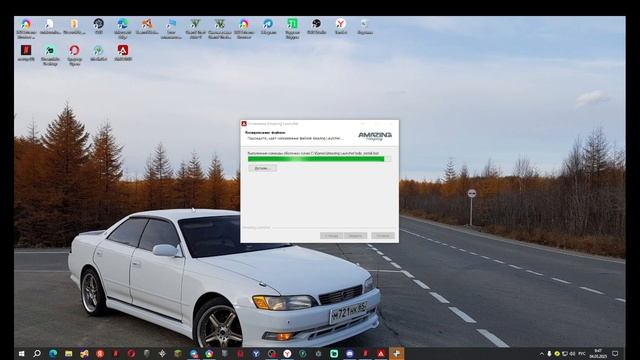Click the red installer icon in title bar

[244, 123]
